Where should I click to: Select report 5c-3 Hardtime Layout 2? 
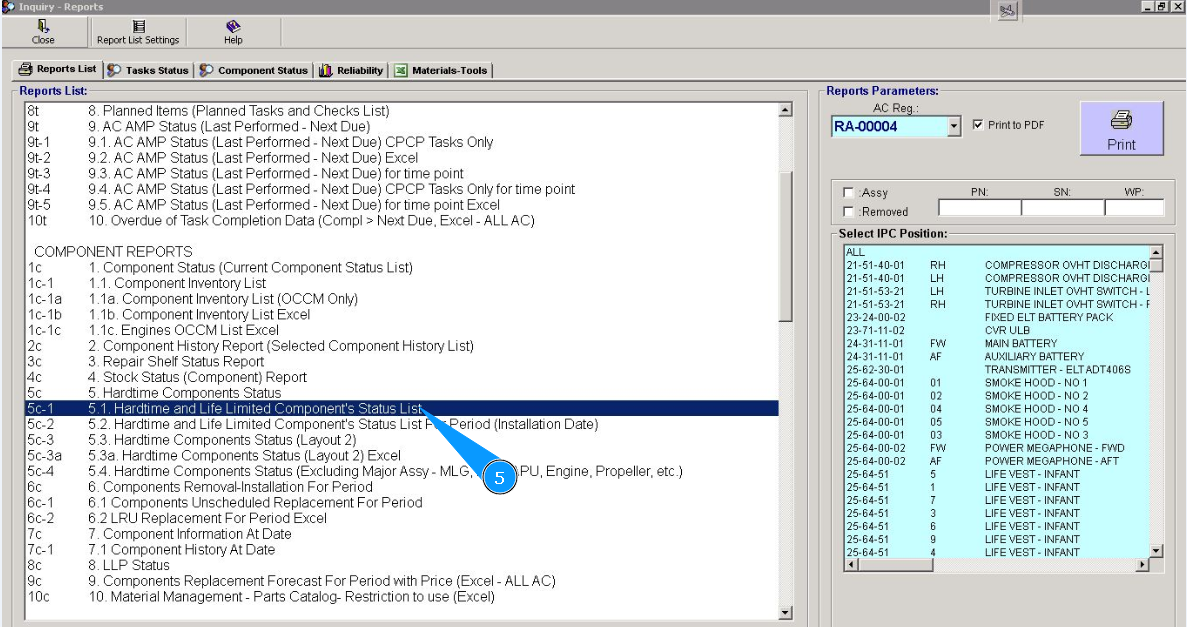(x=402, y=440)
